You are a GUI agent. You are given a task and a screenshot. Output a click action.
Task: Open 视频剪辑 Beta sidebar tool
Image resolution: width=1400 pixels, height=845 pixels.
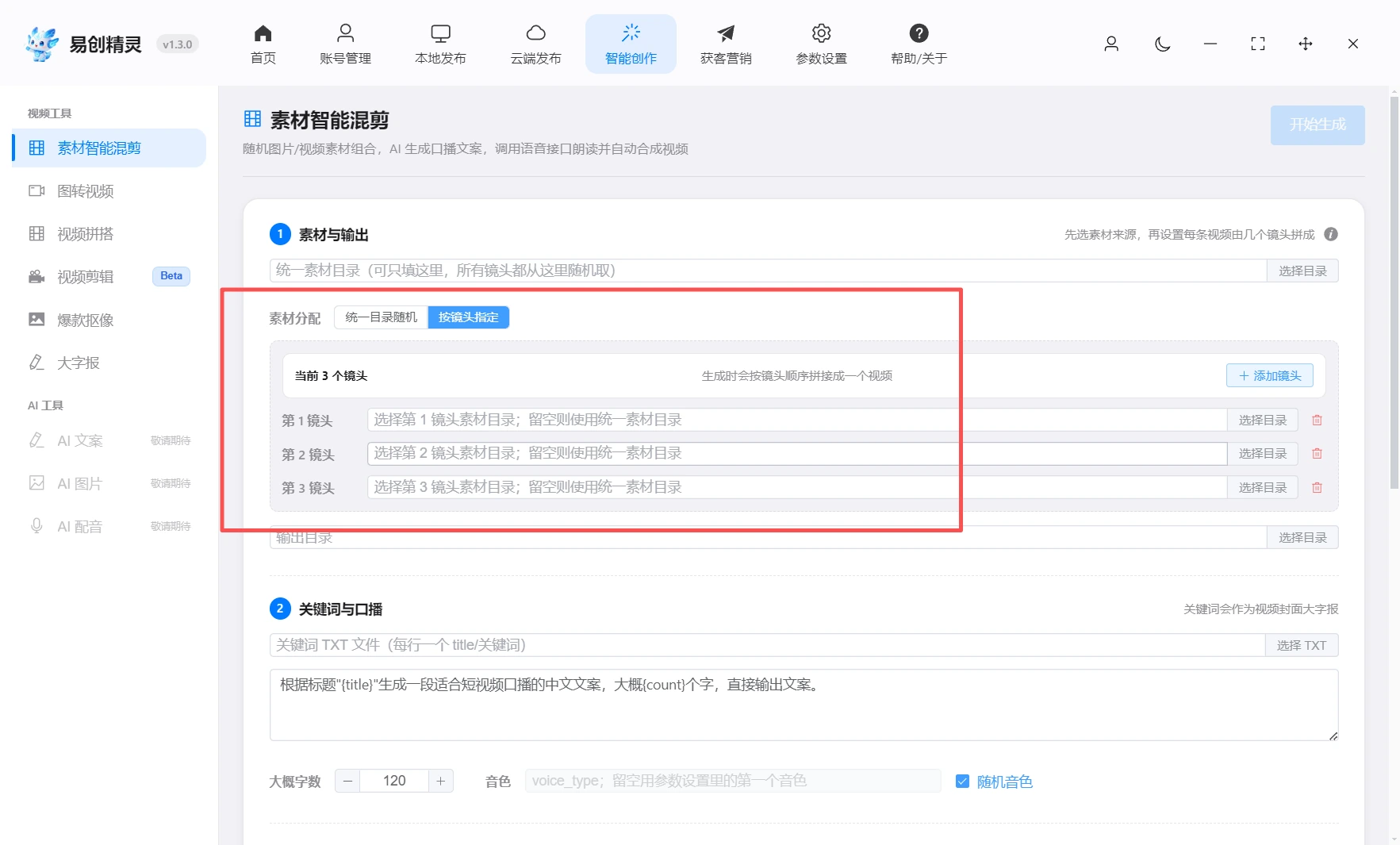(109, 277)
